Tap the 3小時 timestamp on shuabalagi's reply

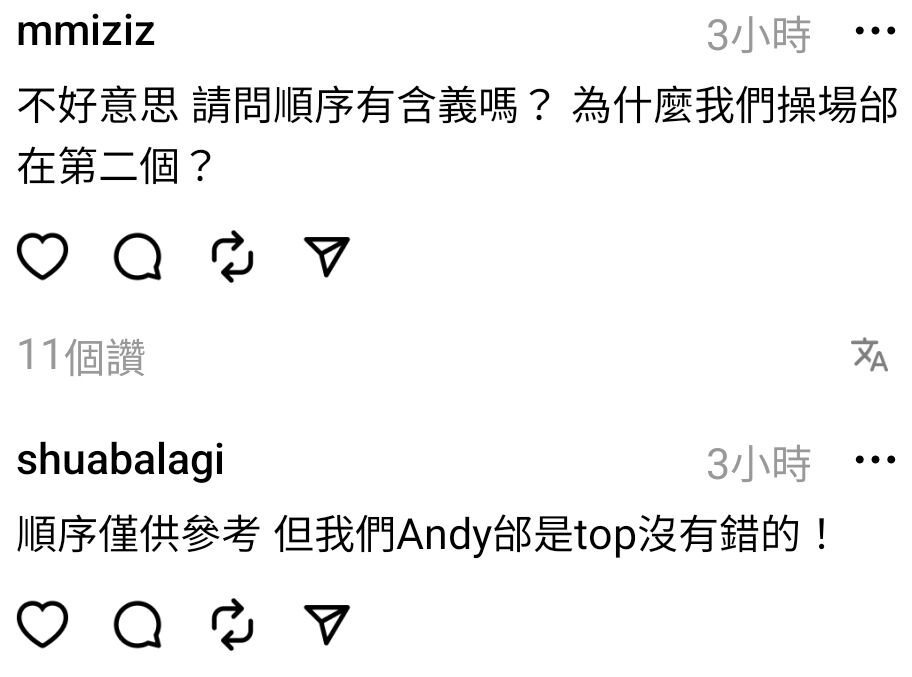(758, 464)
